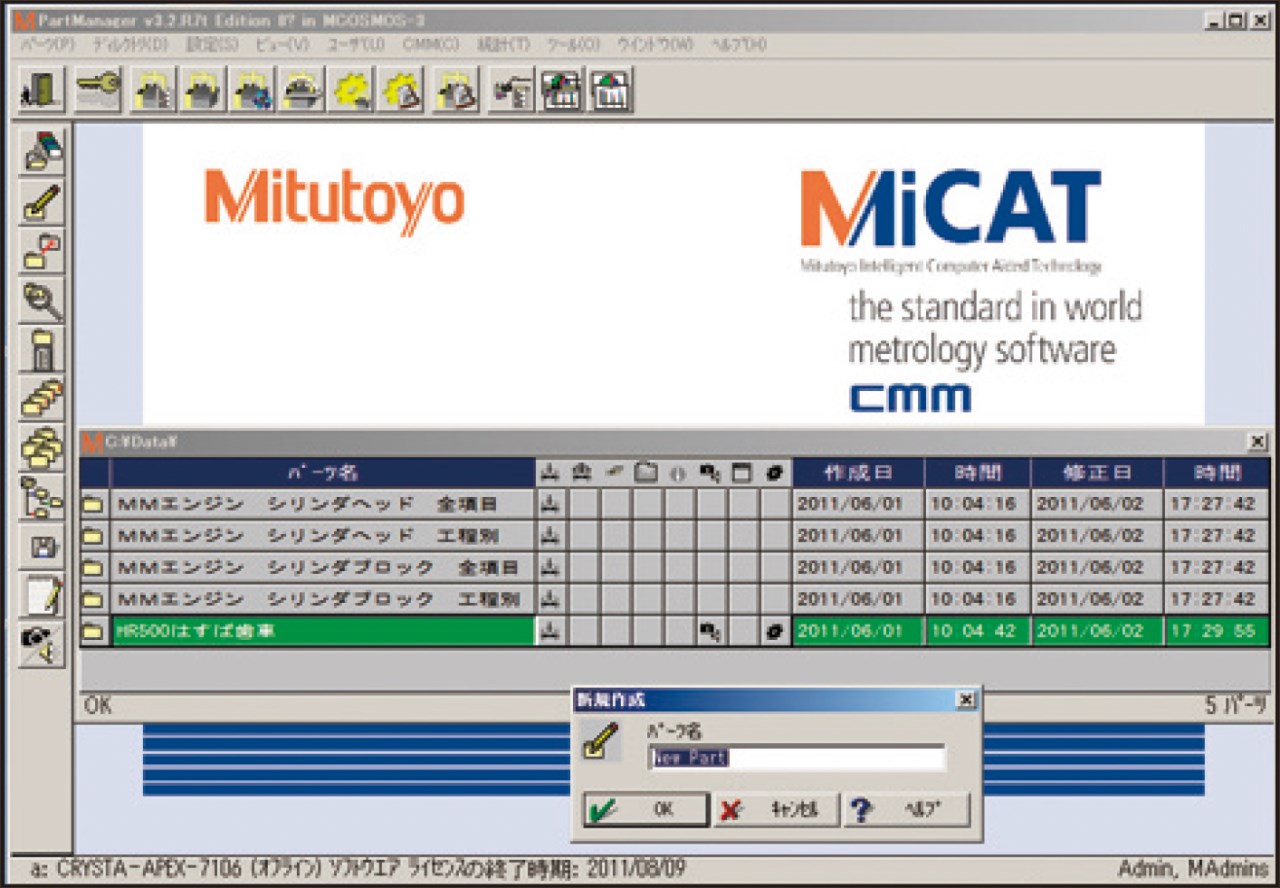Image resolution: width=1280 pixels, height=888 pixels.
Task: Select row シリンダヘッド 全項目
Action: 323,504
